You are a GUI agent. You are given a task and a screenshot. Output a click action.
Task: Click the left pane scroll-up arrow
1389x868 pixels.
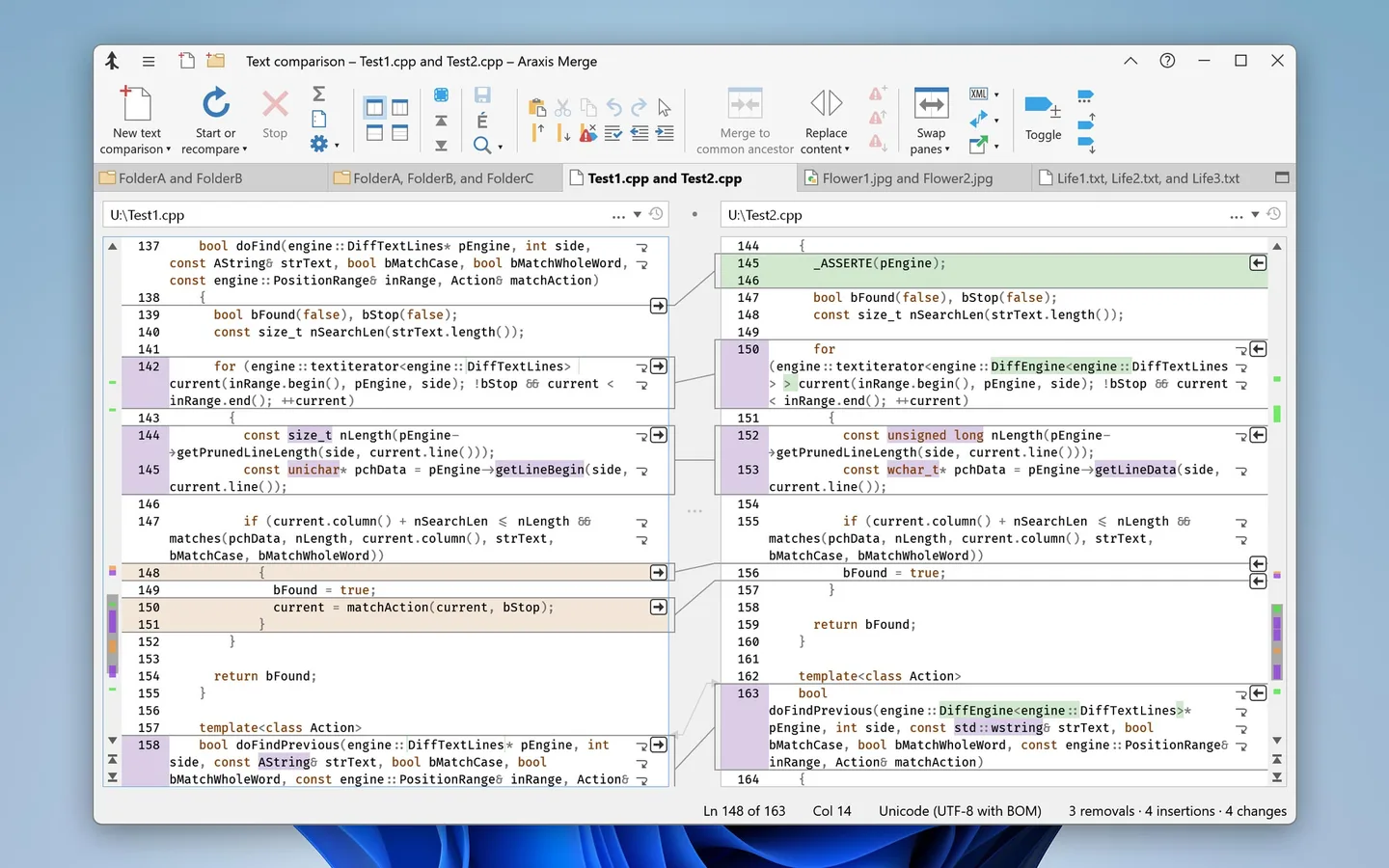point(112,247)
